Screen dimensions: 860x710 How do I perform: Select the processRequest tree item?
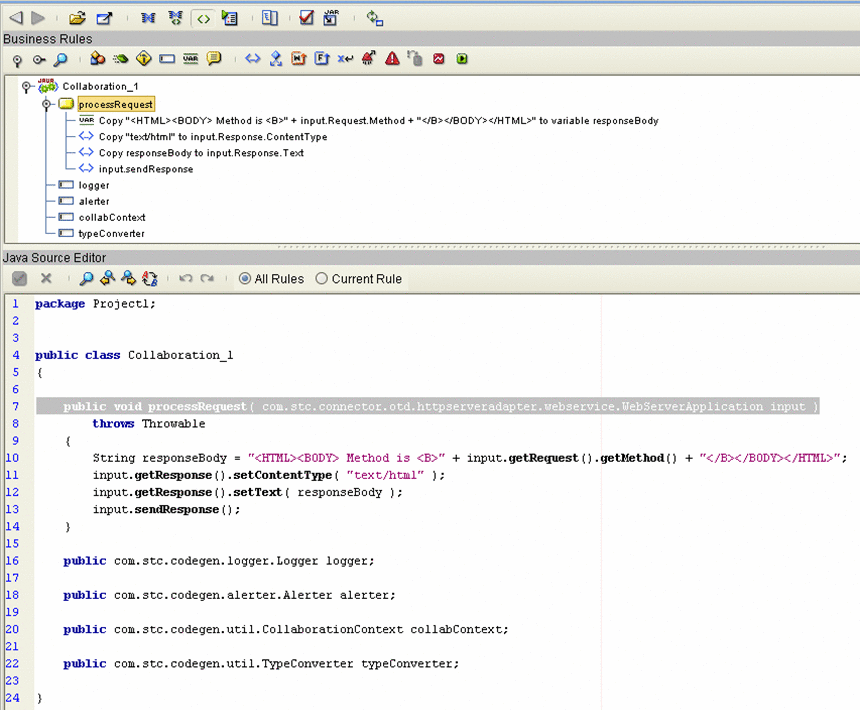tap(116, 104)
